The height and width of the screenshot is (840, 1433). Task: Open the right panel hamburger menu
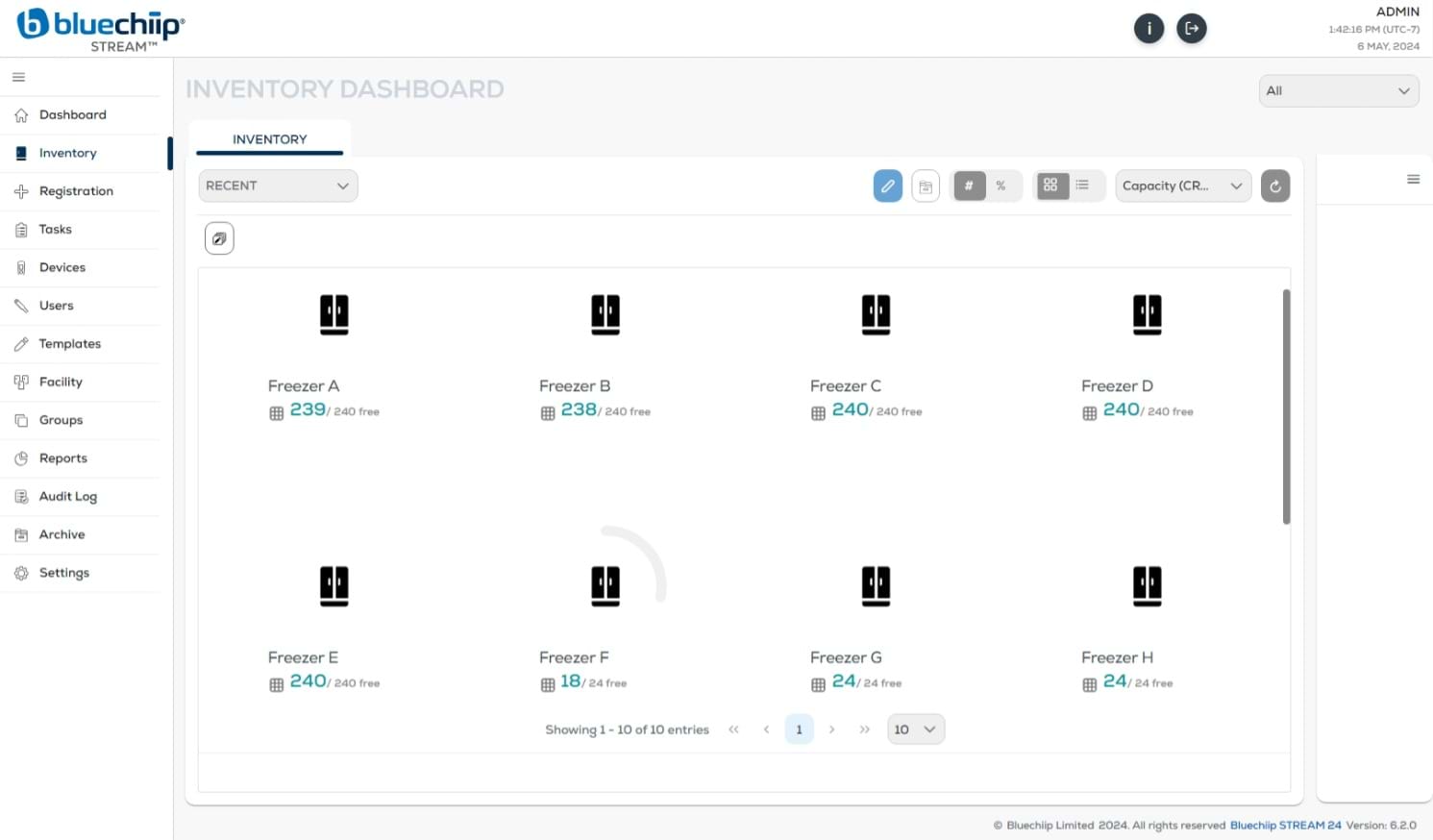1413,179
